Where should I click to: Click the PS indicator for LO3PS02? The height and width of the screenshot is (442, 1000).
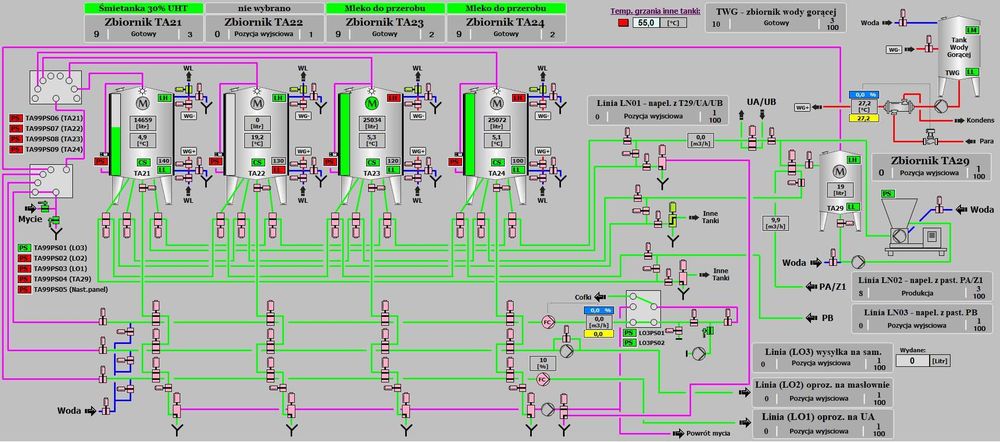[629, 343]
